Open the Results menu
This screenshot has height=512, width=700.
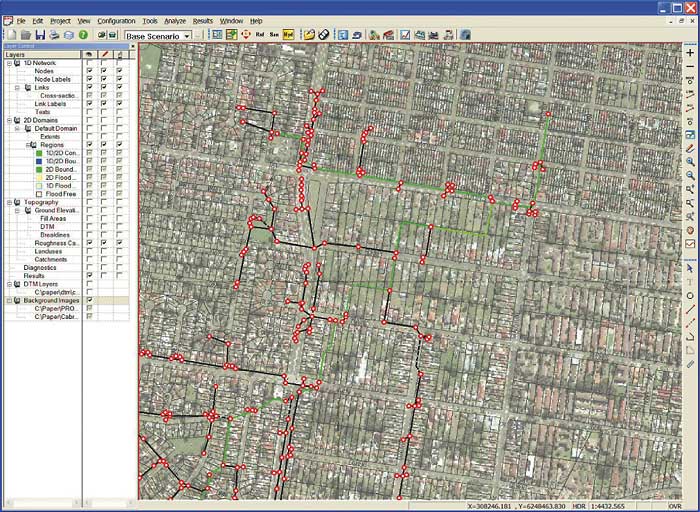203,21
